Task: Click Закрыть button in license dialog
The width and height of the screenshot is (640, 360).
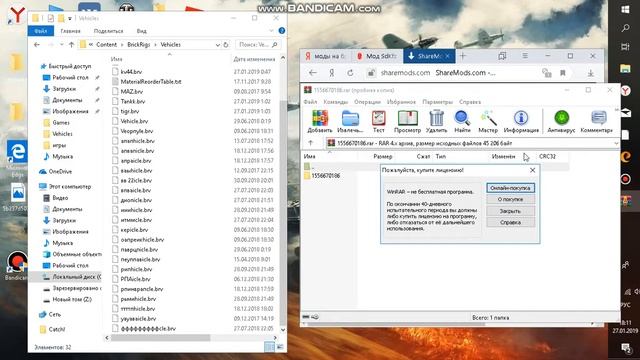Action: (x=510, y=211)
